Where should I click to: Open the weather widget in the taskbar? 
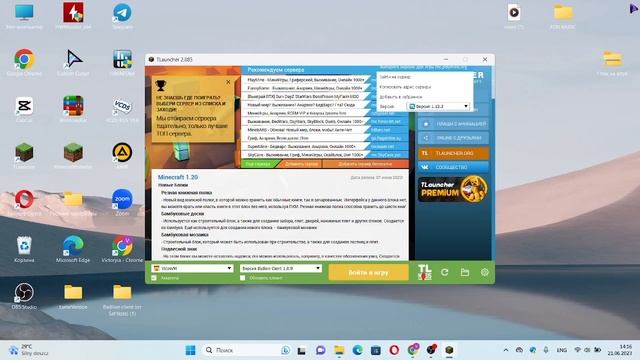pyautogui.click(x=29, y=350)
